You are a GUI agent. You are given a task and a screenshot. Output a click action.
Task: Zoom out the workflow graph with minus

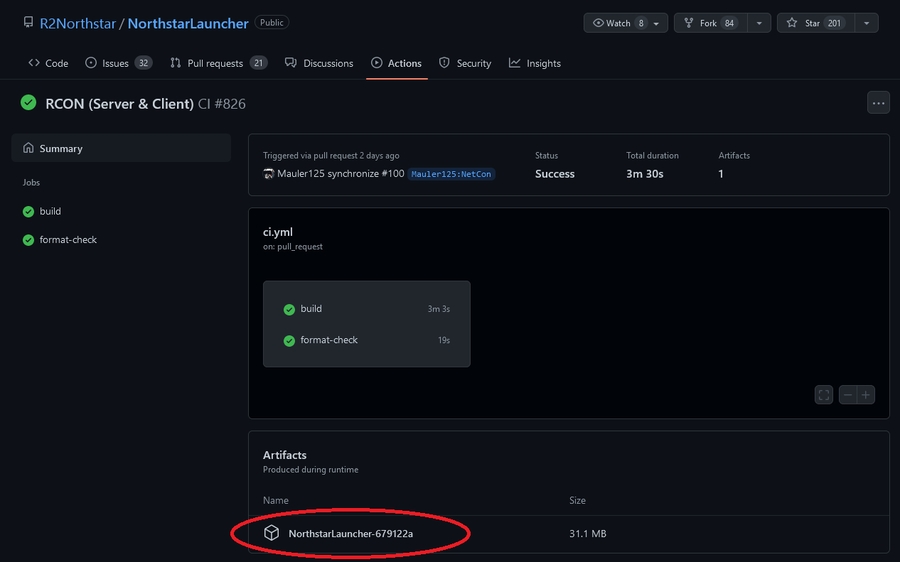coord(848,395)
